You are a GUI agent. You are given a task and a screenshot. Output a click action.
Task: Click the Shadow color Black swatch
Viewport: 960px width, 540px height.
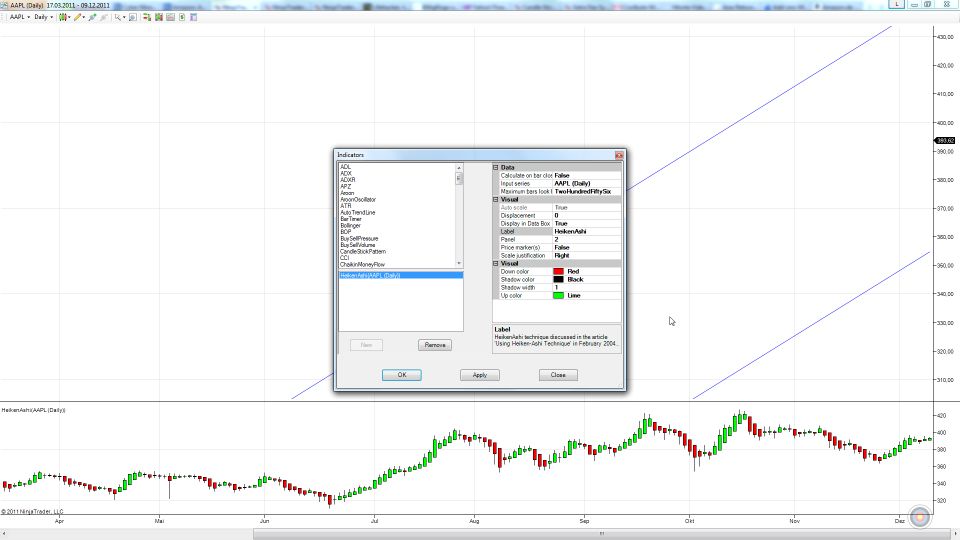(x=558, y=279)
